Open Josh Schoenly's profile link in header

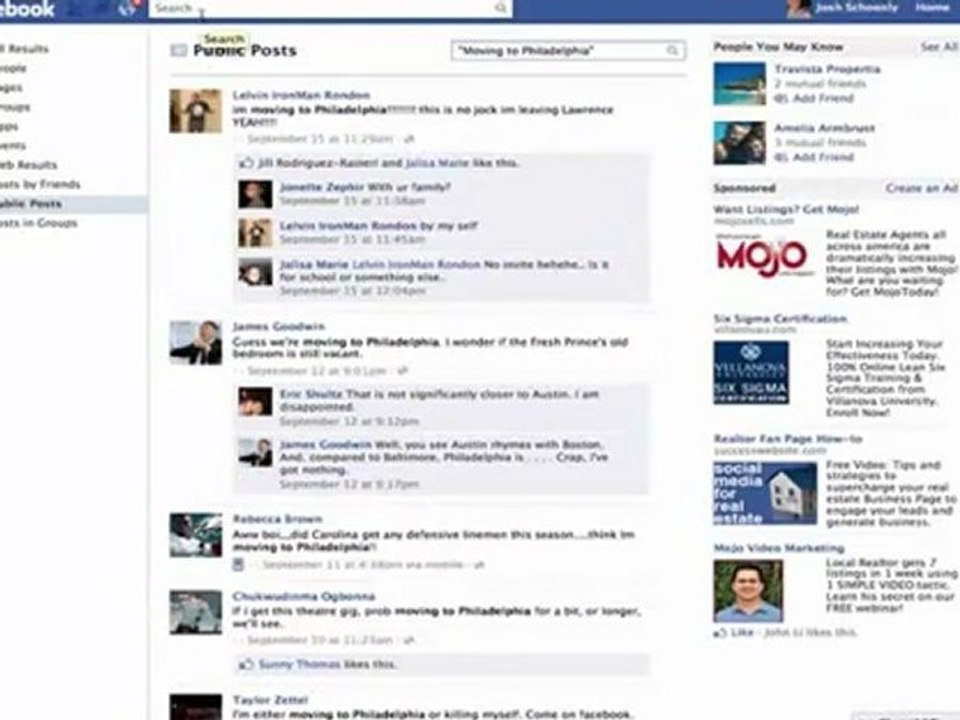(x=857, y=8)
